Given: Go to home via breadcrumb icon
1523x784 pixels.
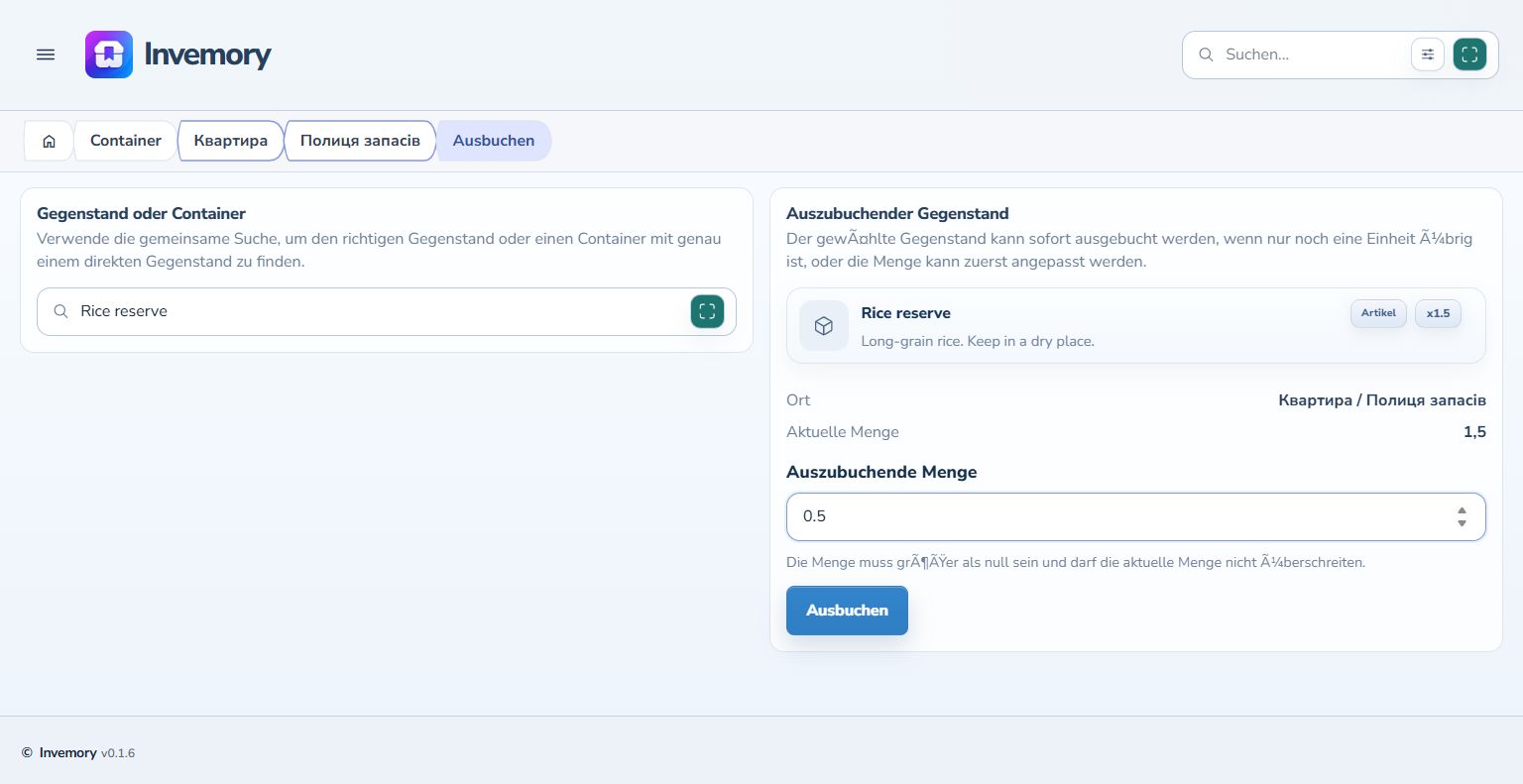Looking at the screenshot, I should (49, 141).
